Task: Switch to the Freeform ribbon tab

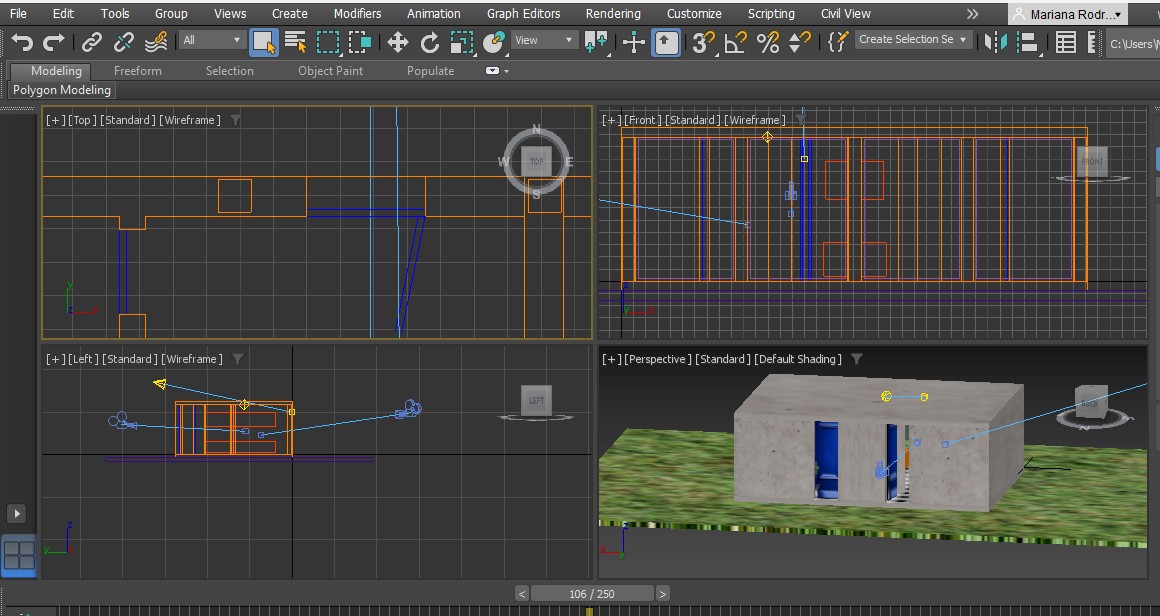Action: (x=138, y=71)
